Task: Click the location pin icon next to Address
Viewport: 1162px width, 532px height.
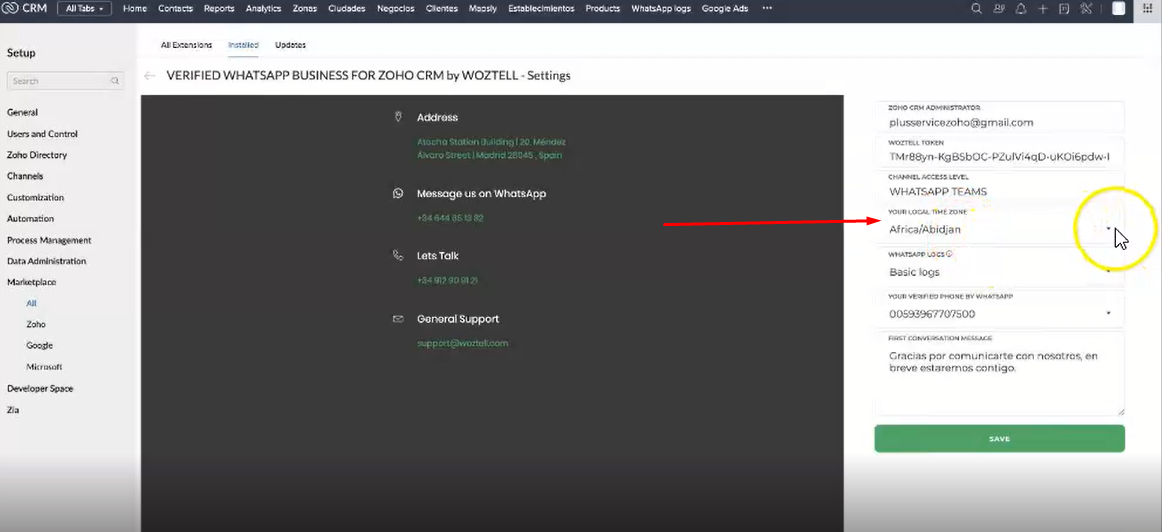Action: tap(398, 117)
